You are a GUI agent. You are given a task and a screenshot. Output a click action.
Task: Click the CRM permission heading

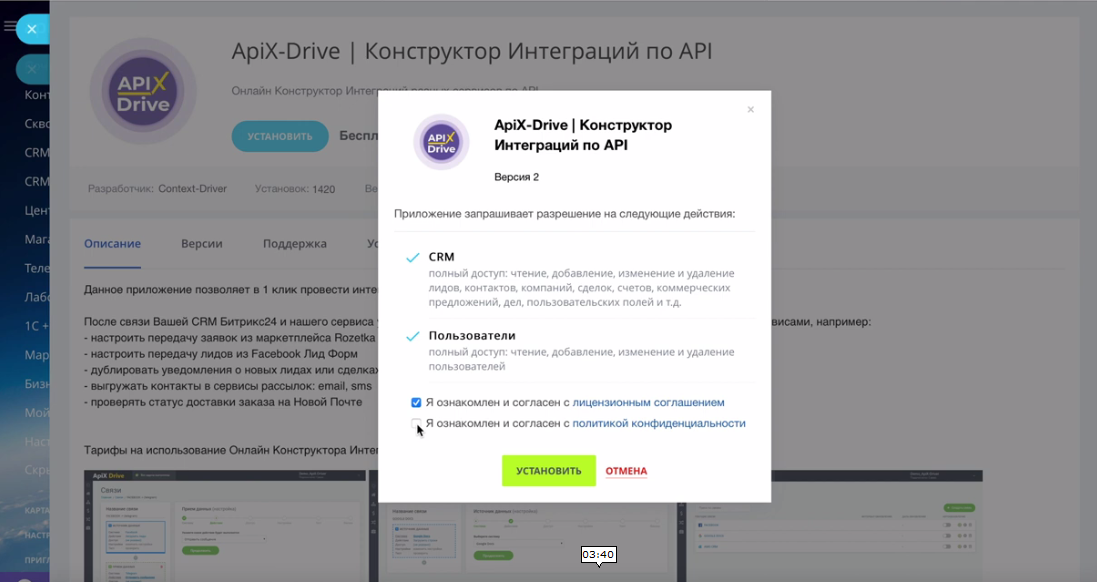click(x=441, y=257)
